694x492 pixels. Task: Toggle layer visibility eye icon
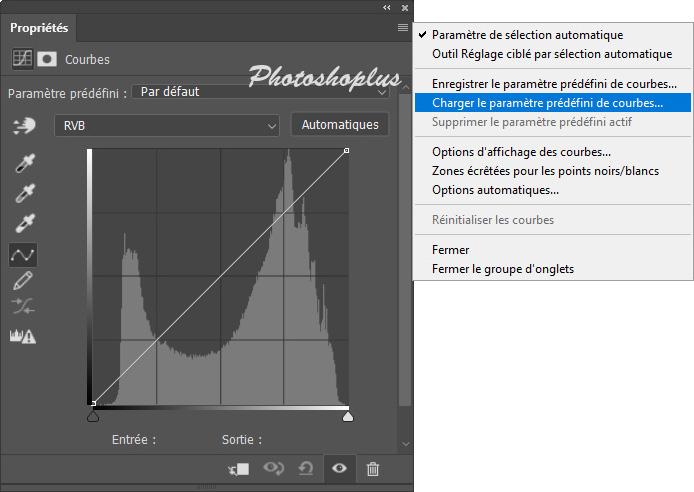339,468
